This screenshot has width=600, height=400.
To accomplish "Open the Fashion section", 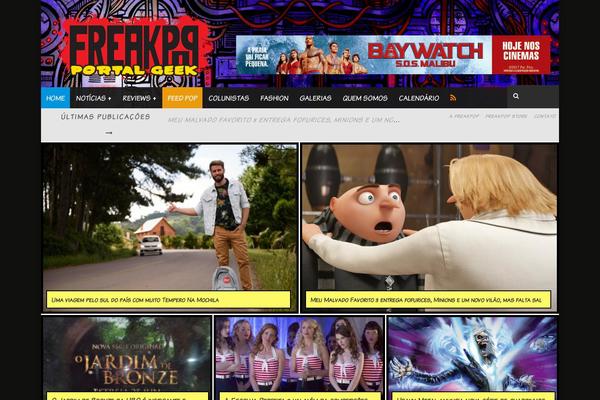I will point(274,98).
